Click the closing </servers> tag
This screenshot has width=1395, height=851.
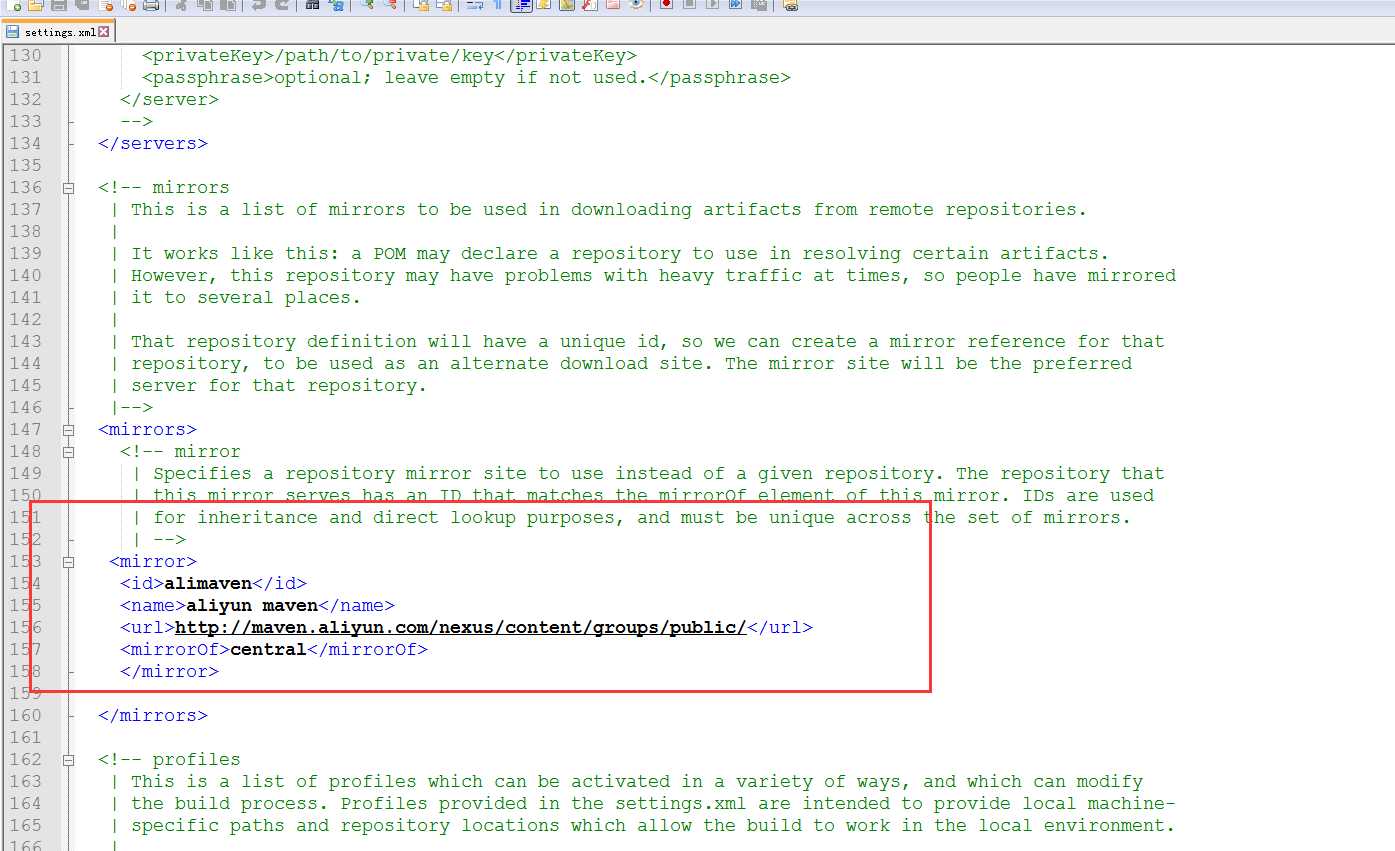click(x=153, y=143)
